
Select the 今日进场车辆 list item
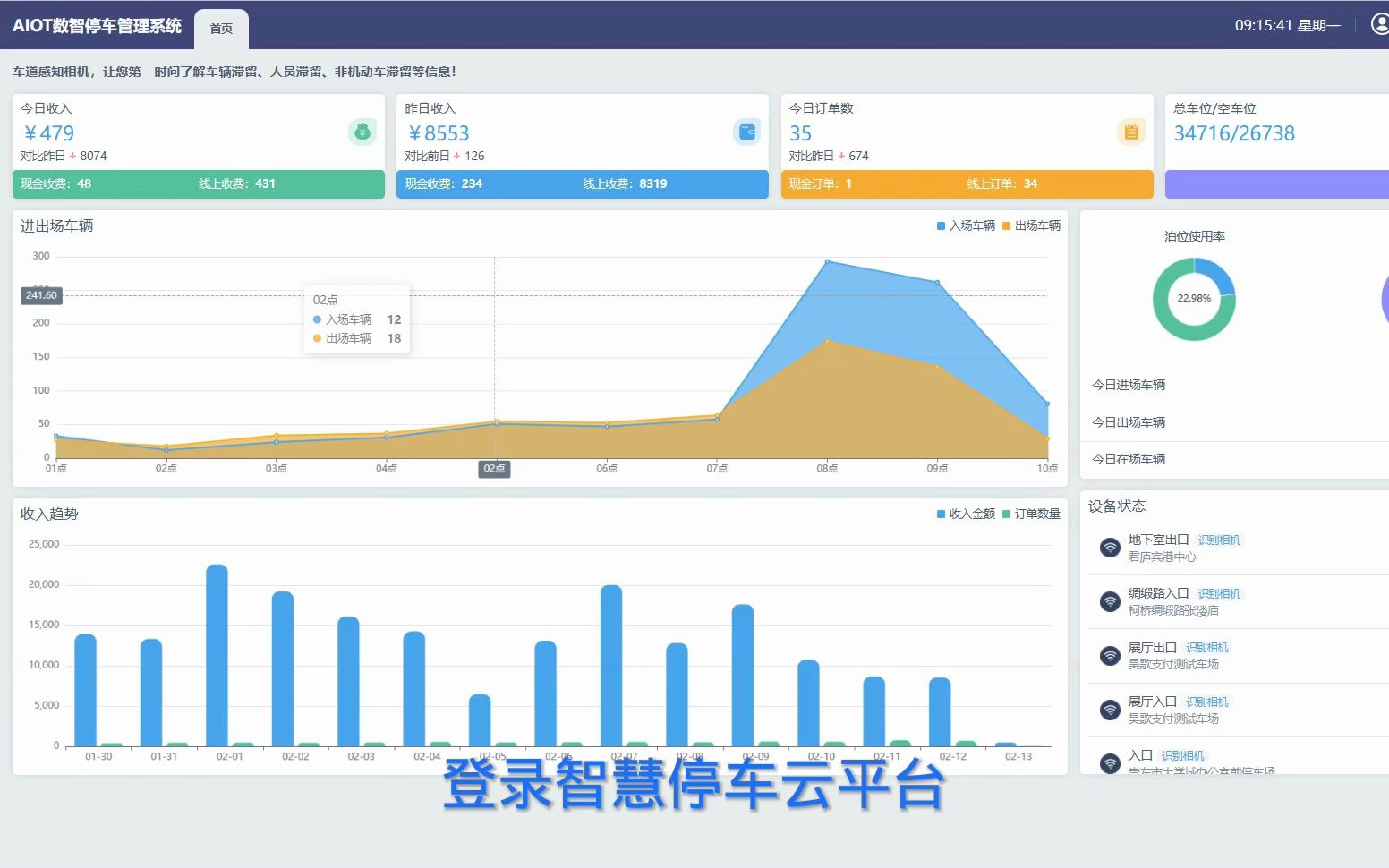click(1129, 385)
